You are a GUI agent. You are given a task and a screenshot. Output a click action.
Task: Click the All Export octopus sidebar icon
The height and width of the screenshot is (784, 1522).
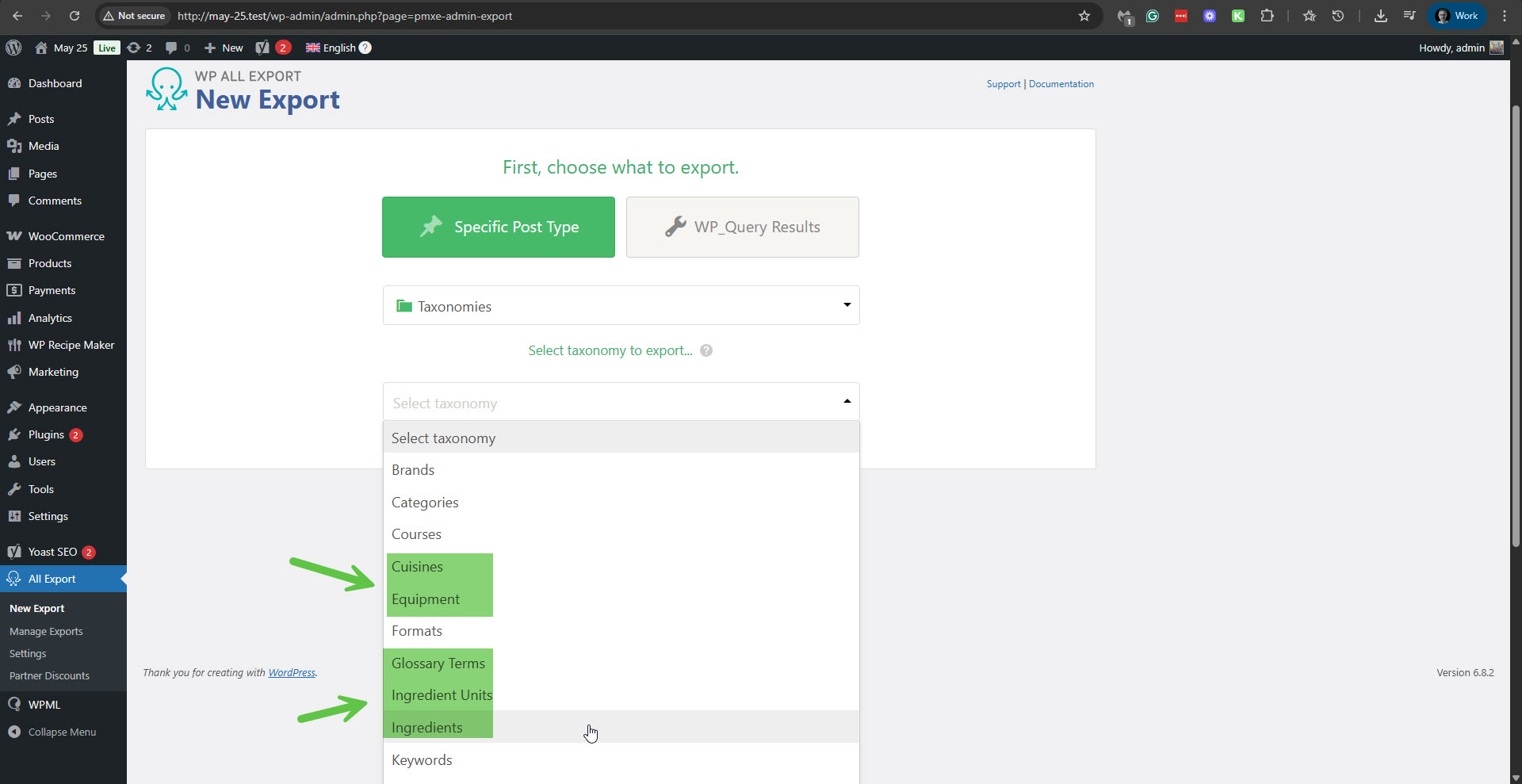pyautogui.click(x=14, y=579)
